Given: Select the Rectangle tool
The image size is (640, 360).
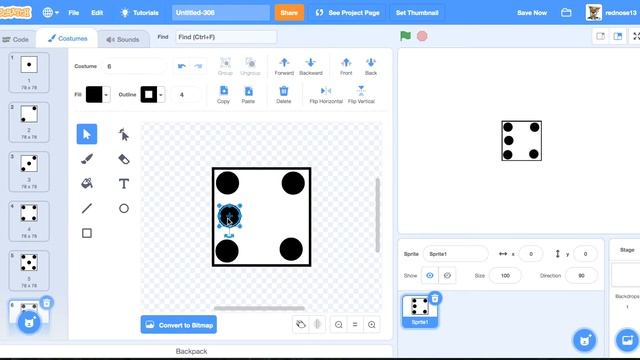Looking at the screenshot, I should (x=87, y=233).
